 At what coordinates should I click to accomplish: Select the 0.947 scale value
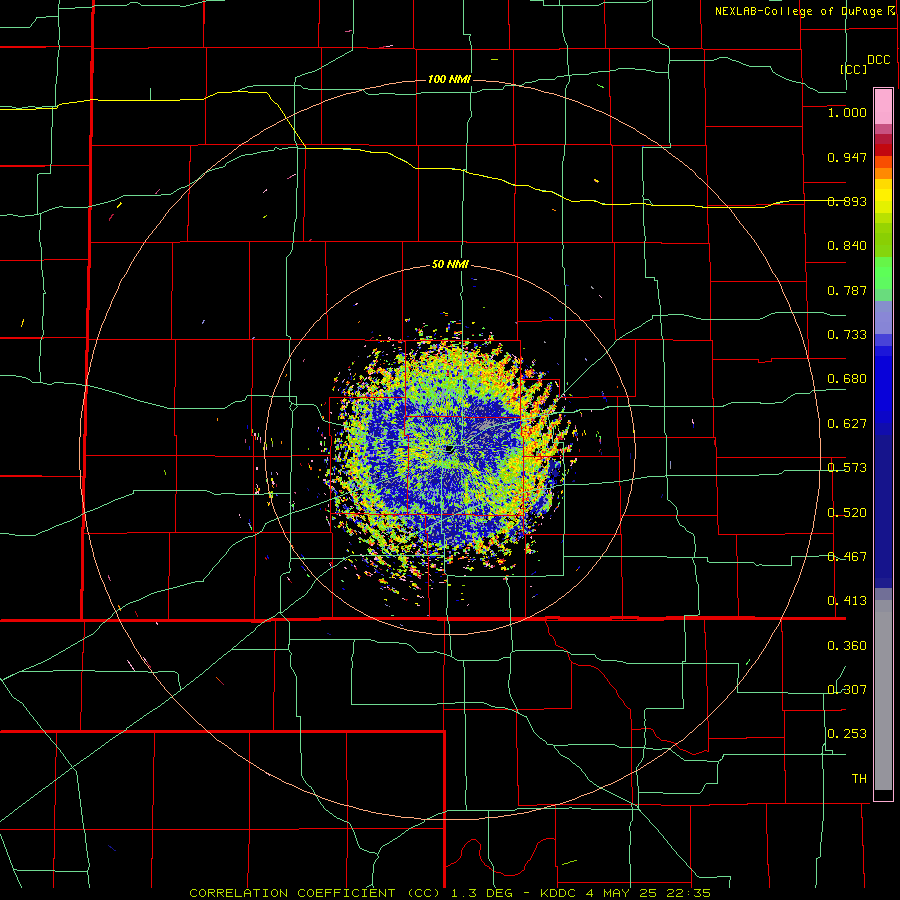847,157
